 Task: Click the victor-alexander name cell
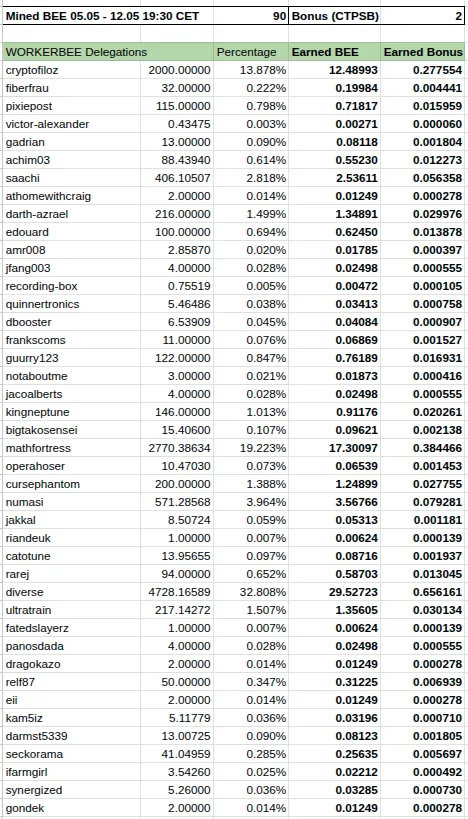(x=72, y=124)
